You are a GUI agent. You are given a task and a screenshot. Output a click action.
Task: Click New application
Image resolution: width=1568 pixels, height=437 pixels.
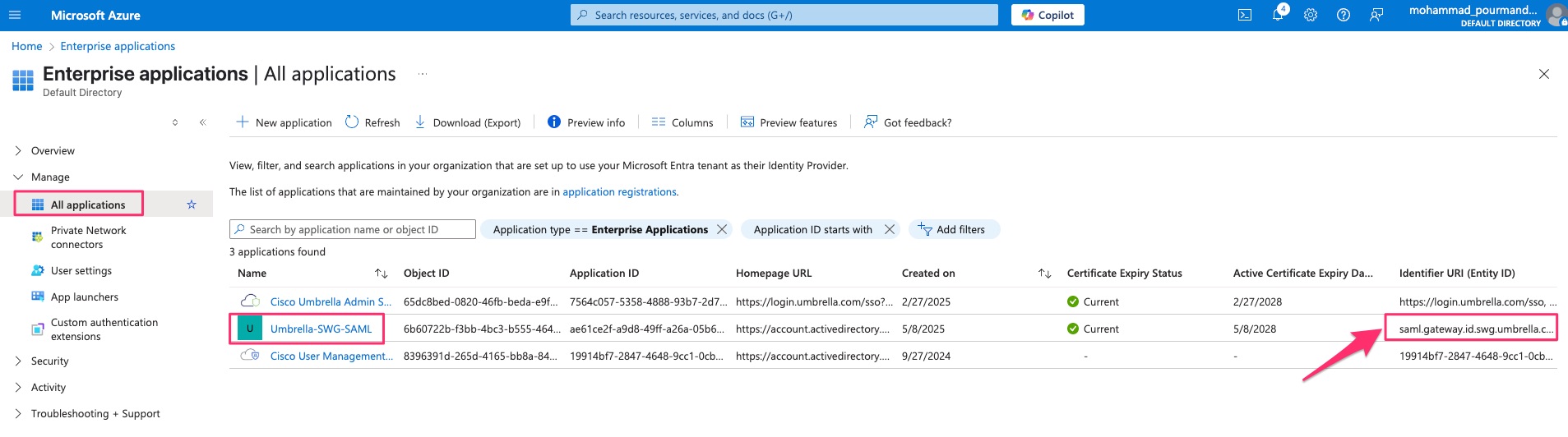coord(284,122)
